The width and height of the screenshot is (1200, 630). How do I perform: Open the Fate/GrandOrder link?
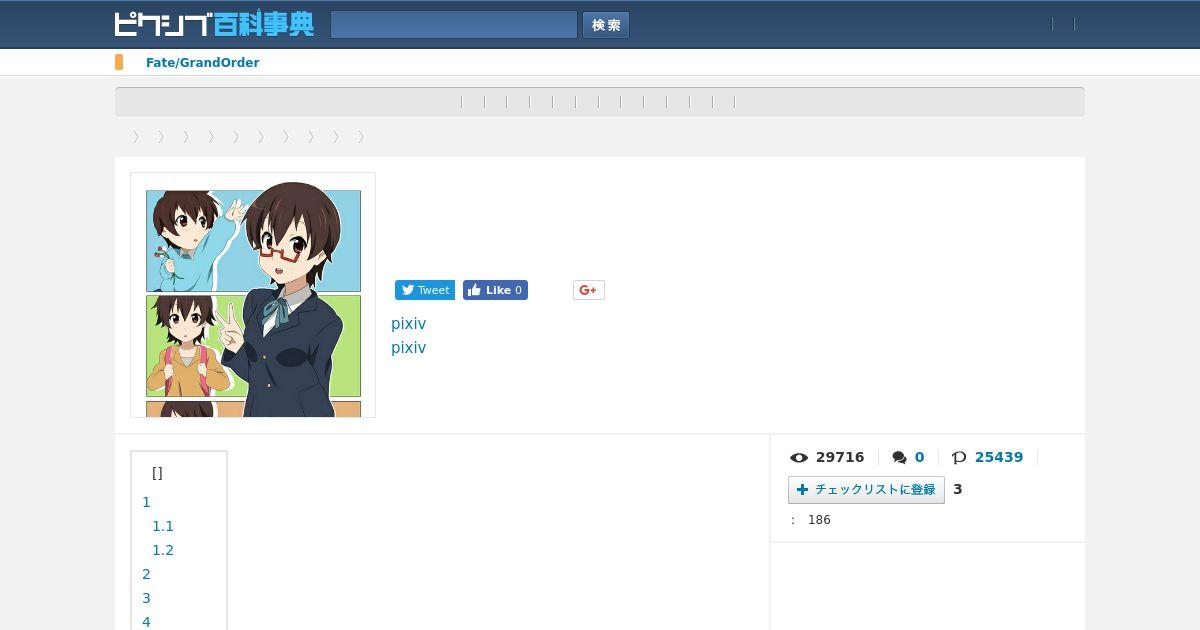click(202, 62)
